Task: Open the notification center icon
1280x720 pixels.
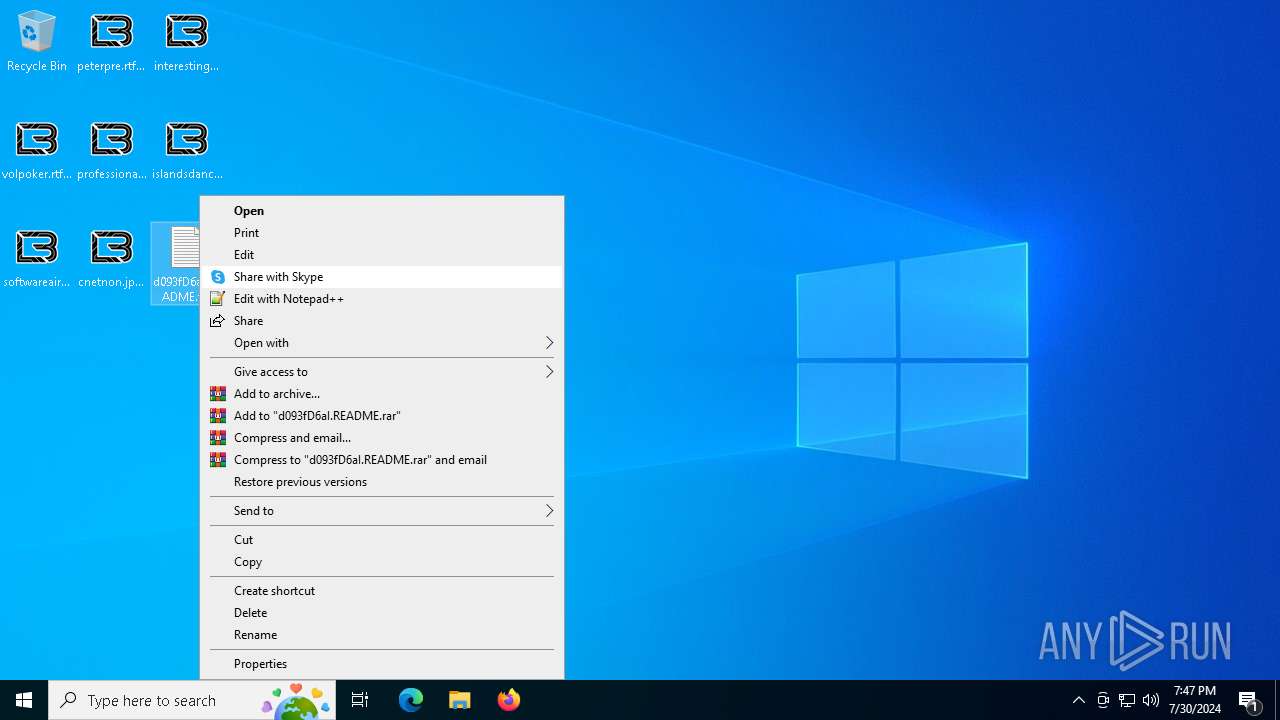Action: click(x=1249, y=700)
